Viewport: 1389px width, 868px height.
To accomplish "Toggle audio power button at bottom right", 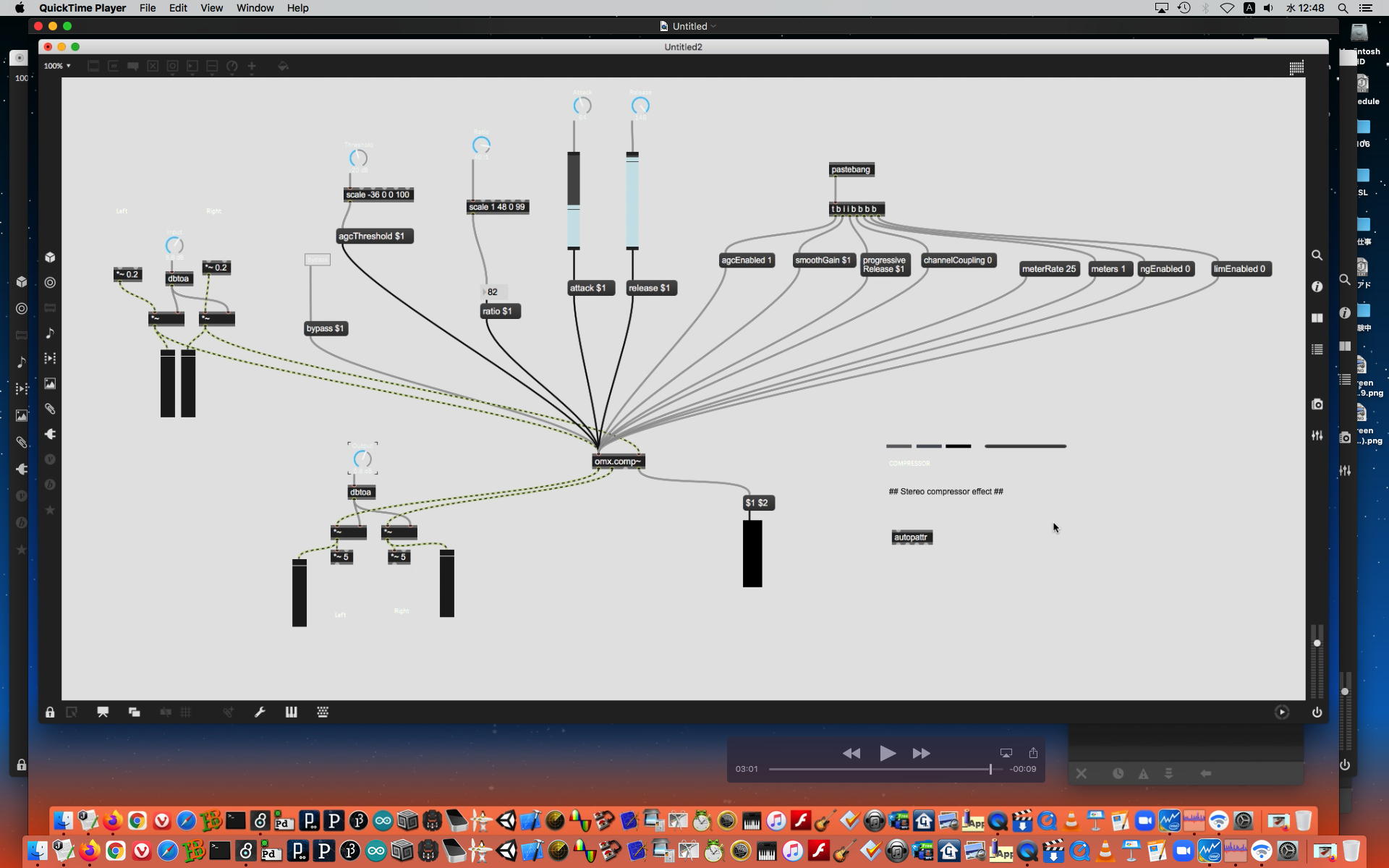I will 1317,712.
